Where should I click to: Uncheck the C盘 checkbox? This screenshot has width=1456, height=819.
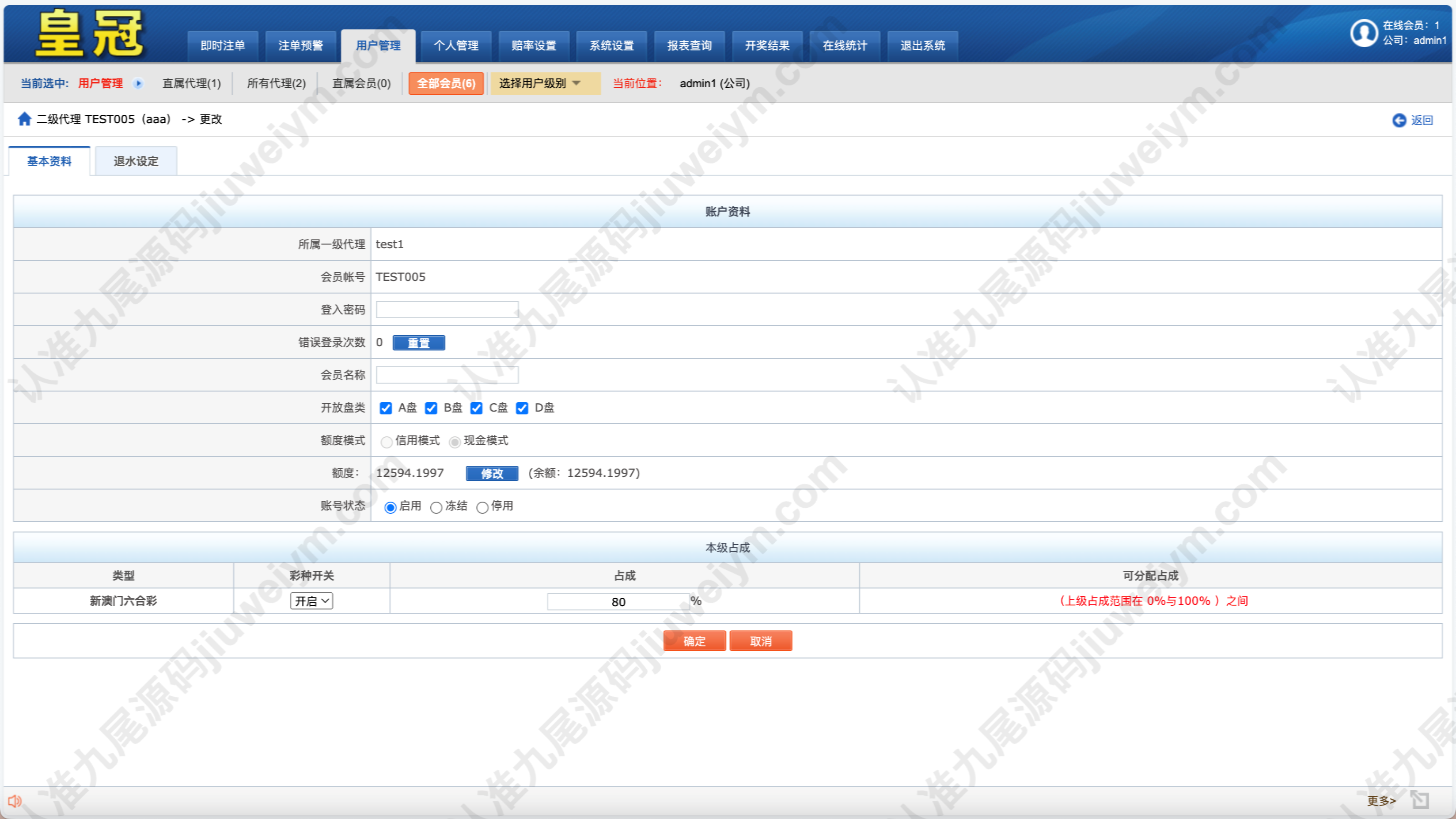[x=476, y=408]
